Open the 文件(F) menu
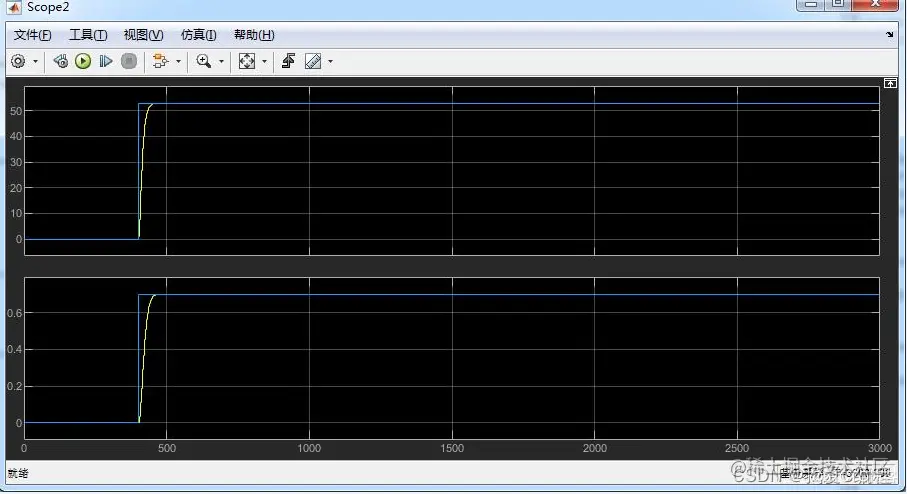 click(x=32, y=35)
